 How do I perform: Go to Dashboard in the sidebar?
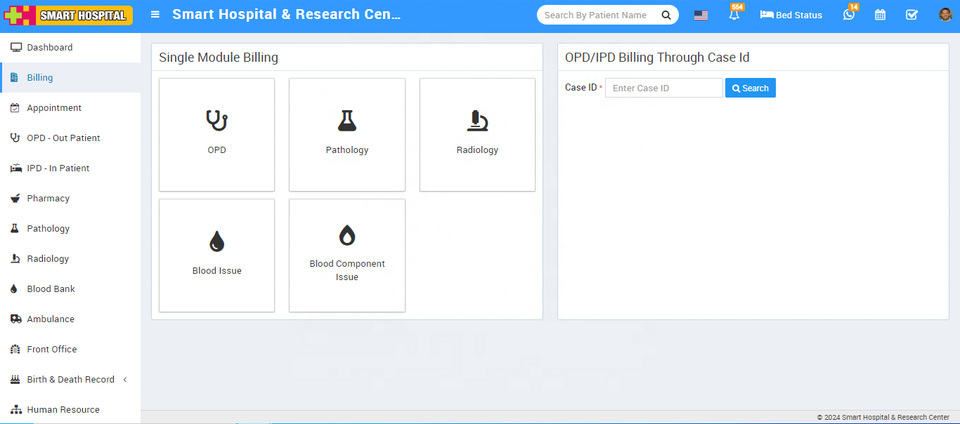[49, 48]
